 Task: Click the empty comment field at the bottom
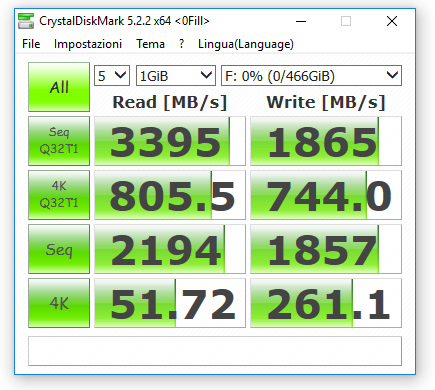(215, 351)
